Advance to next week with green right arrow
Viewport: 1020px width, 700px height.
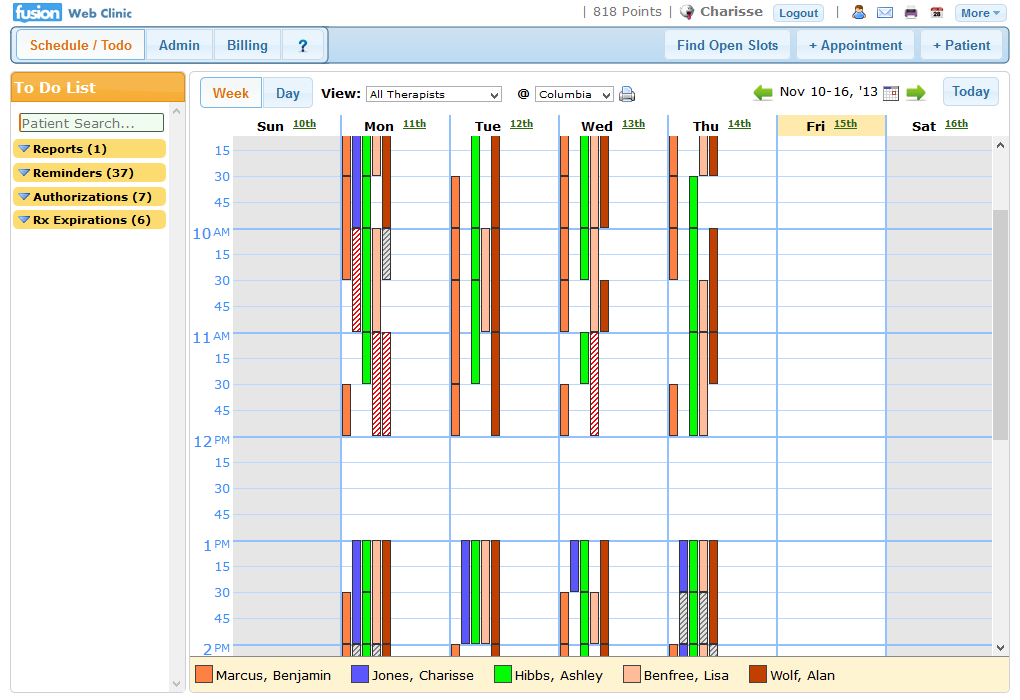point(916,93)
